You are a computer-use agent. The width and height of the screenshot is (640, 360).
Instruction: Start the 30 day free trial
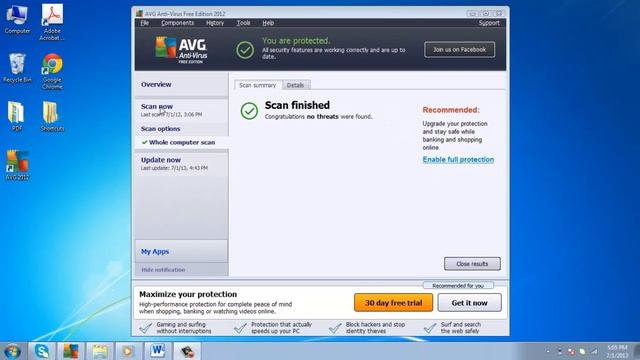(393, 303)
